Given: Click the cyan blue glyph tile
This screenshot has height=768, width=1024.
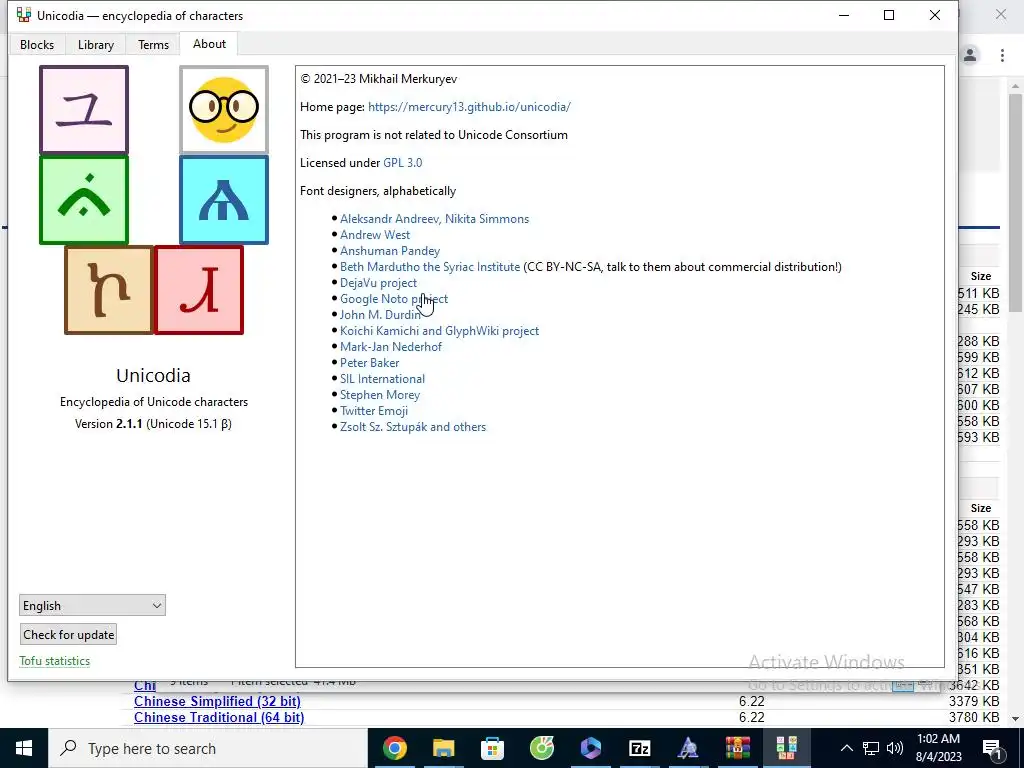Looking at the screenshot, I should click(224, 200).
